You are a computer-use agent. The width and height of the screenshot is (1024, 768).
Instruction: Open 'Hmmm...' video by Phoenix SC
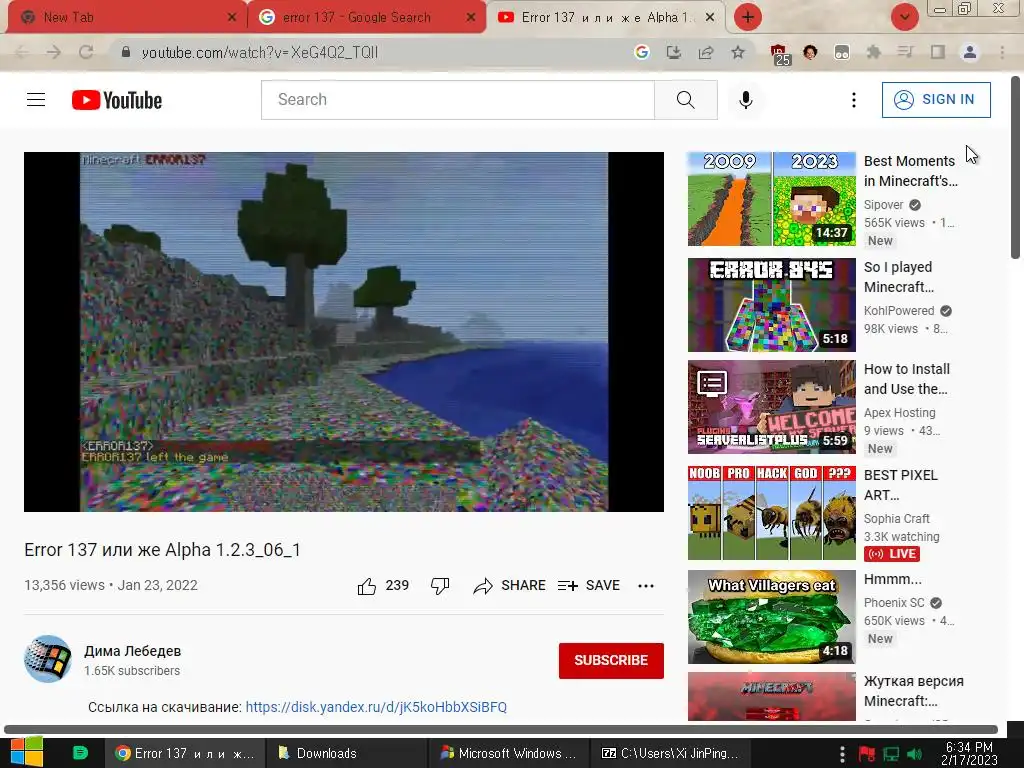click(893, 579)
